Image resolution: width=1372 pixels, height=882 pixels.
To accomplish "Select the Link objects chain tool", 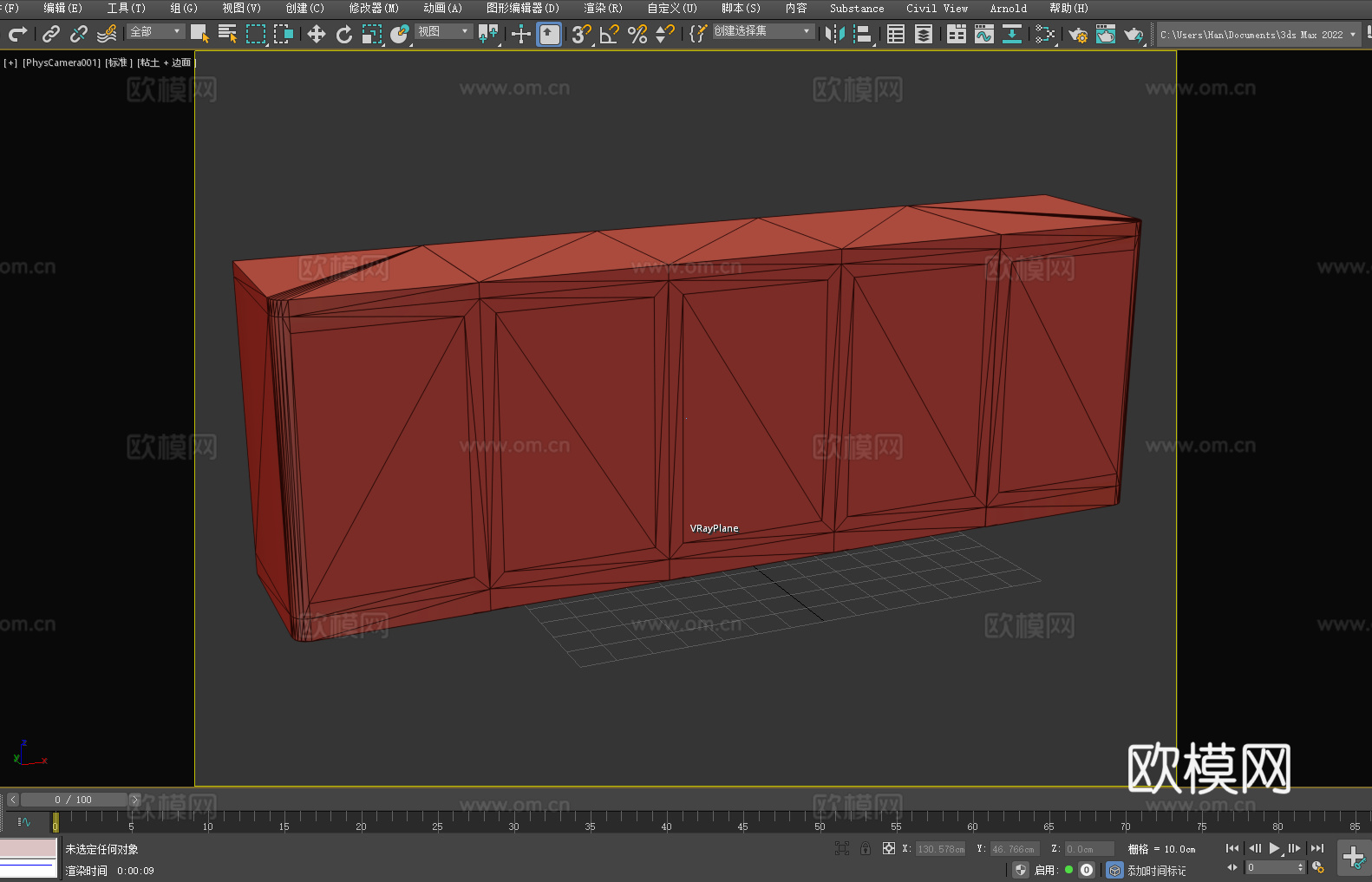I will point(51,34).
